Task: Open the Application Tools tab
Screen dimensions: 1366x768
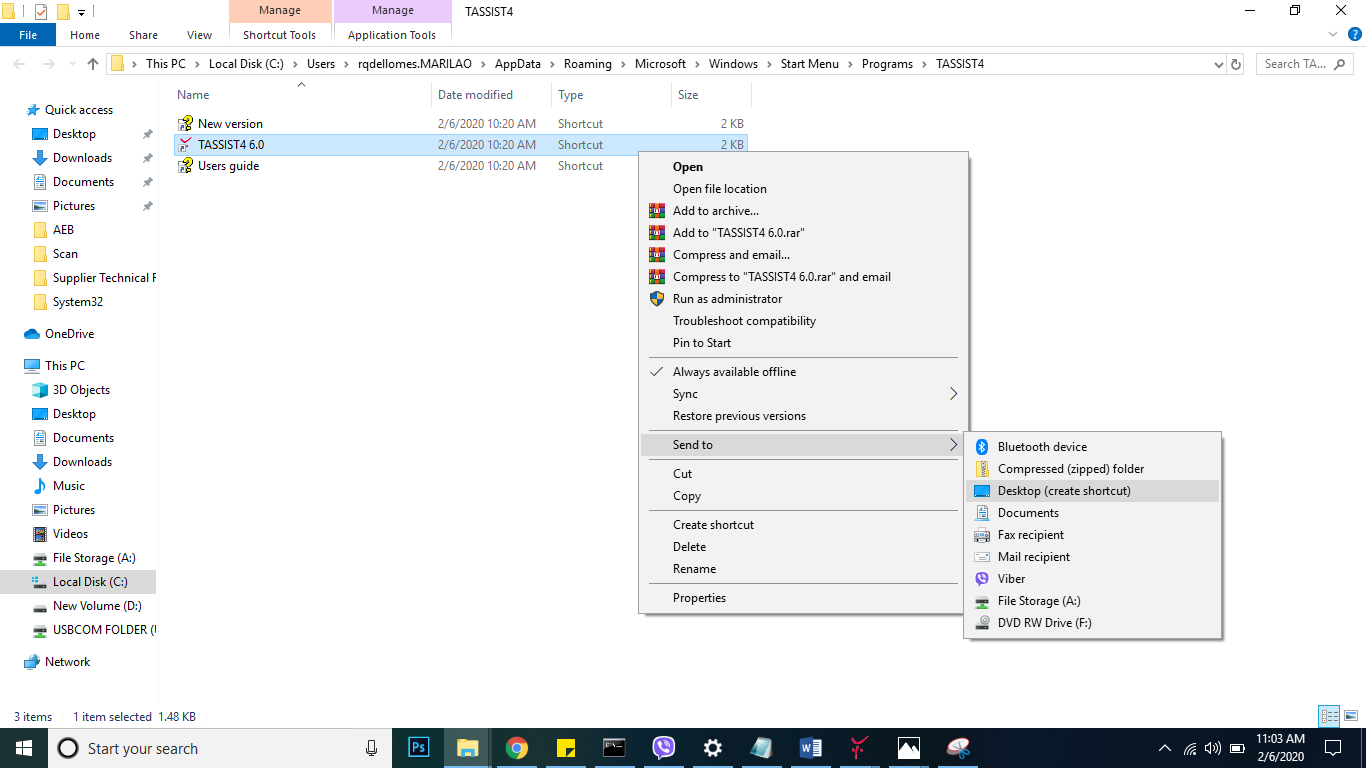Action: click(x=392, y=35)
